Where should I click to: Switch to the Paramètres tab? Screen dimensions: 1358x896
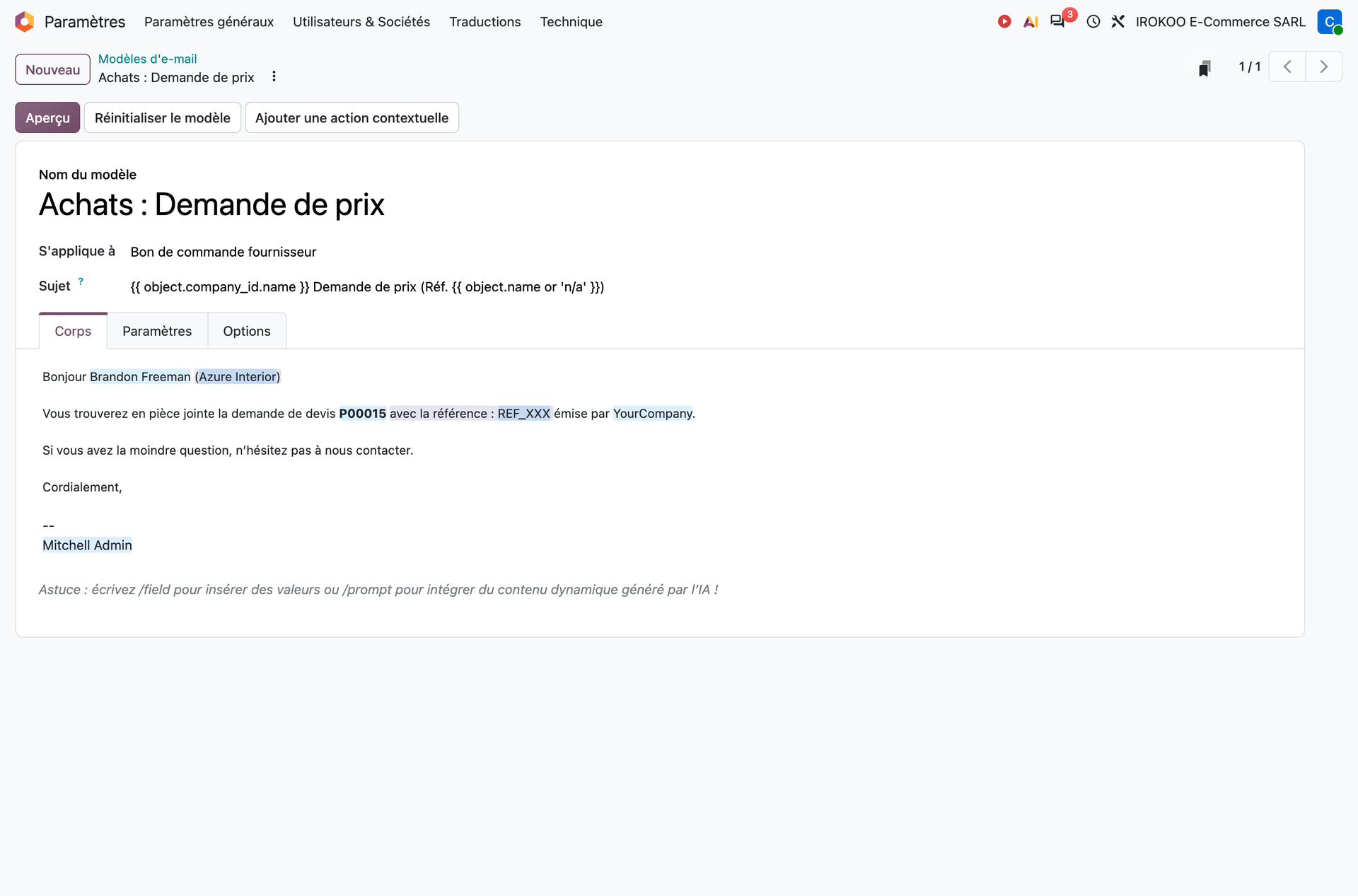pos(157,331)
